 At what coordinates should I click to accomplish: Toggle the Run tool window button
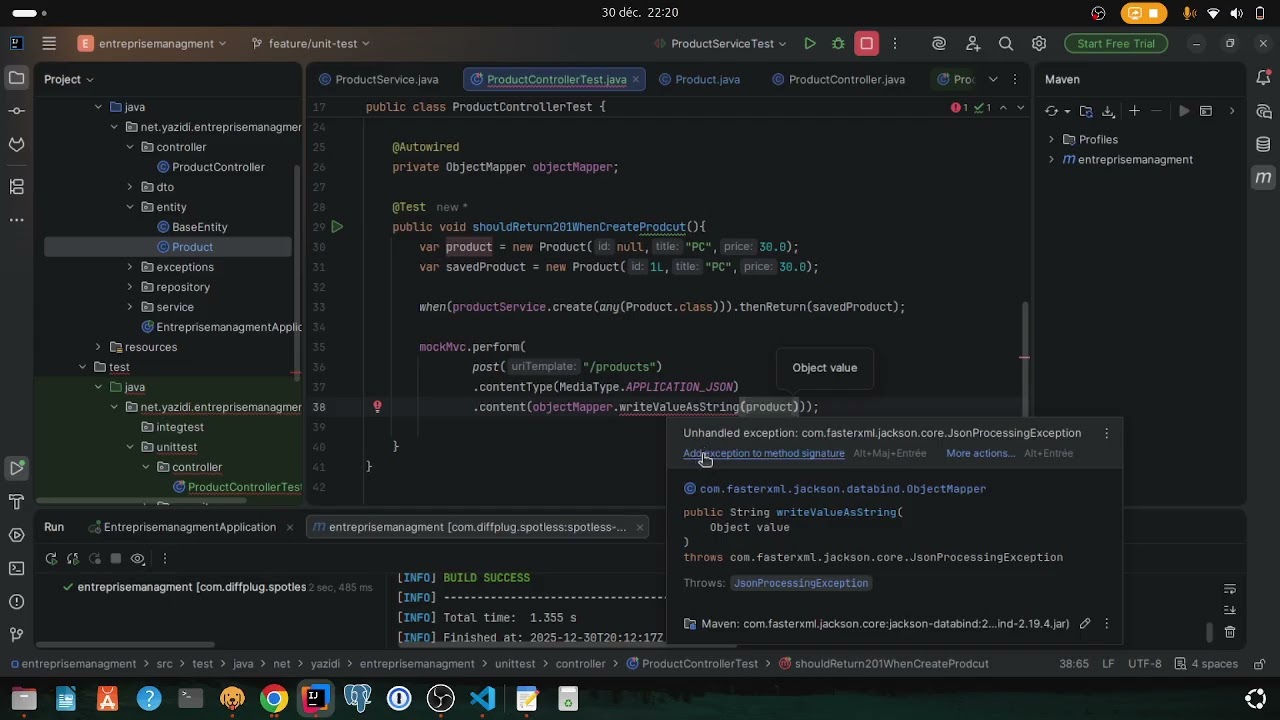point(16,467)
